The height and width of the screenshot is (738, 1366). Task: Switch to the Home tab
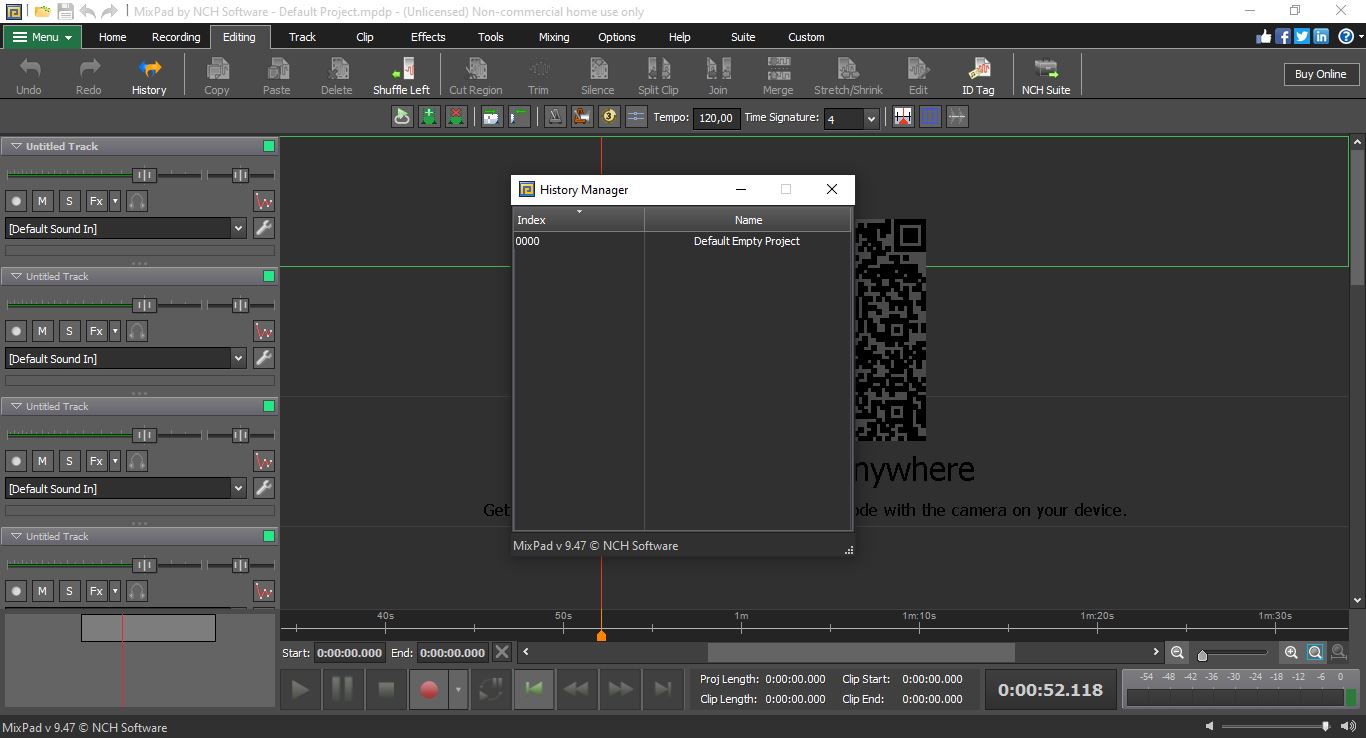coord(112,37)
